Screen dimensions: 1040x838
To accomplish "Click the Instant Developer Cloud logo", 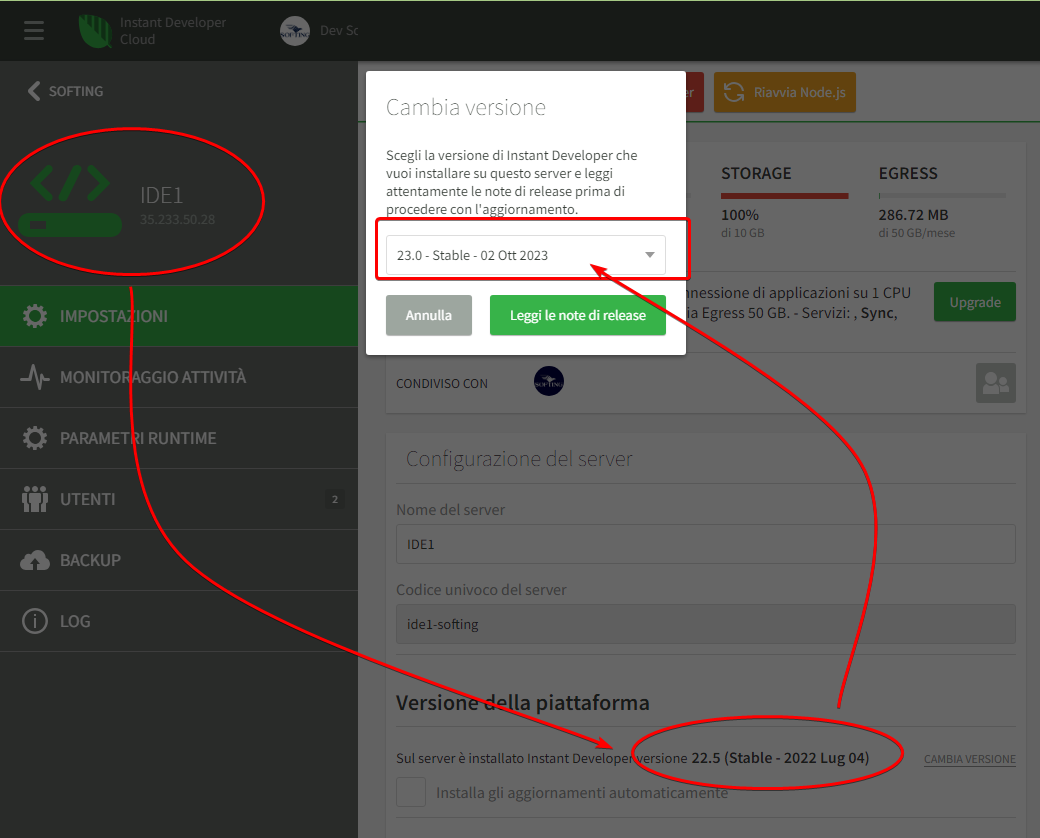I will 95,30.
